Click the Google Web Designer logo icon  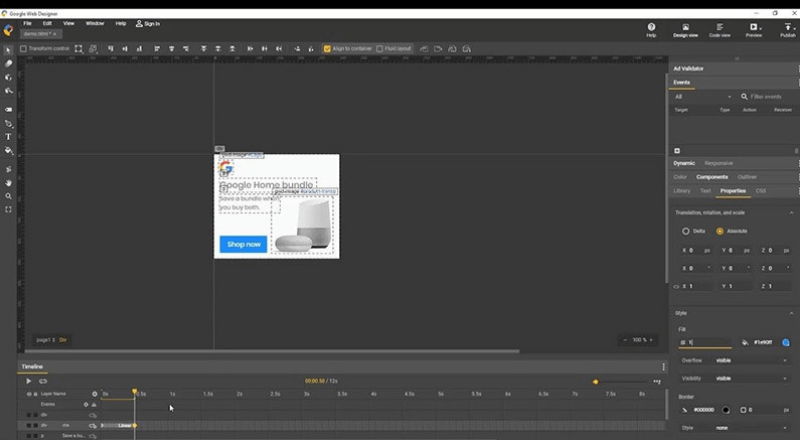pos(8,30)
